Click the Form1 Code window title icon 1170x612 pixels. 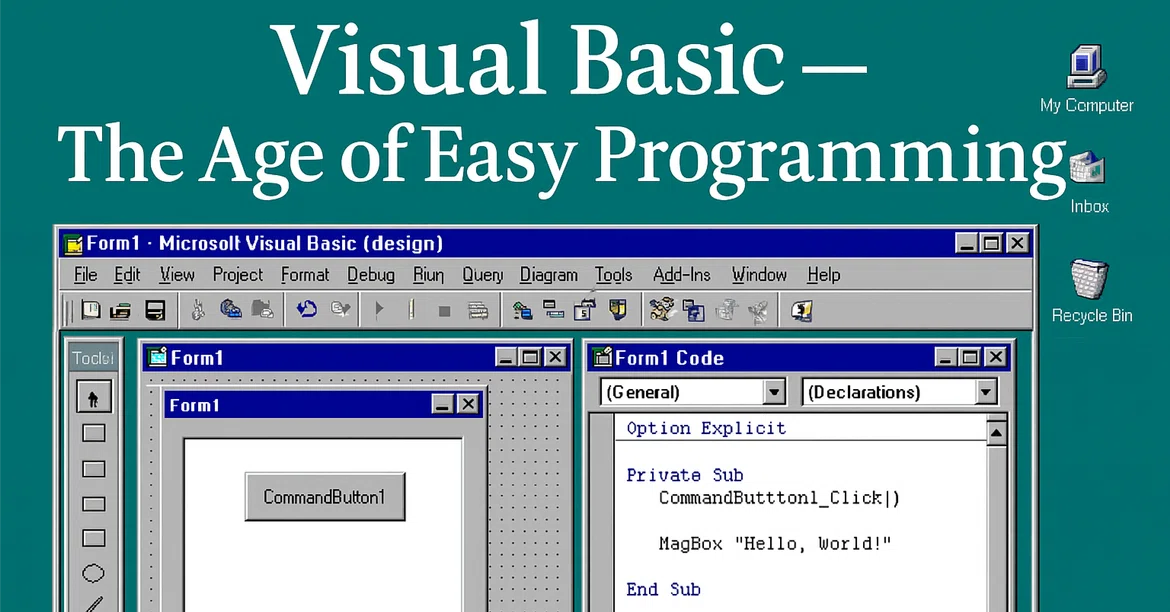coord(602,357)
